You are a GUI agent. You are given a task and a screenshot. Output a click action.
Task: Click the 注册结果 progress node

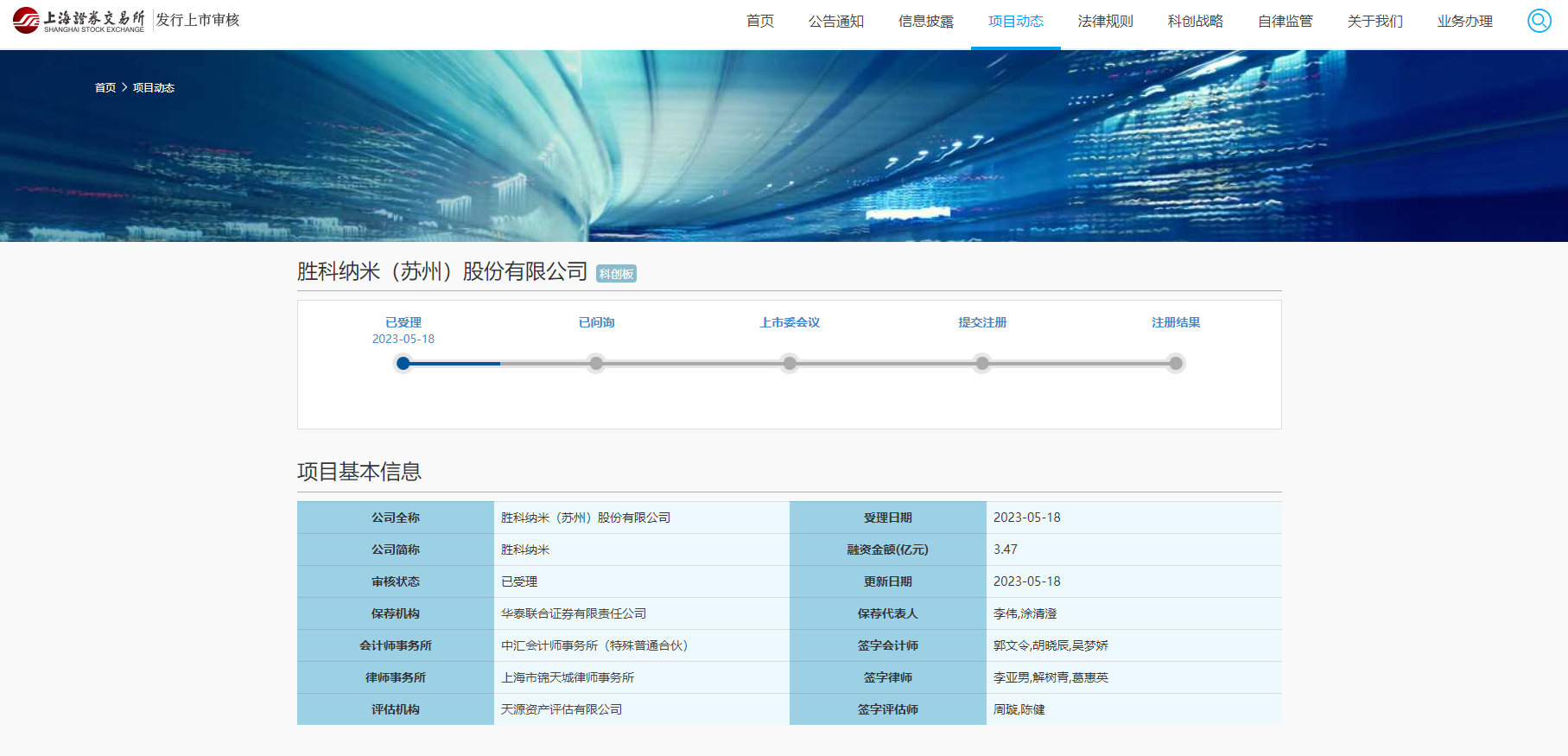(x=1176, y=364)
